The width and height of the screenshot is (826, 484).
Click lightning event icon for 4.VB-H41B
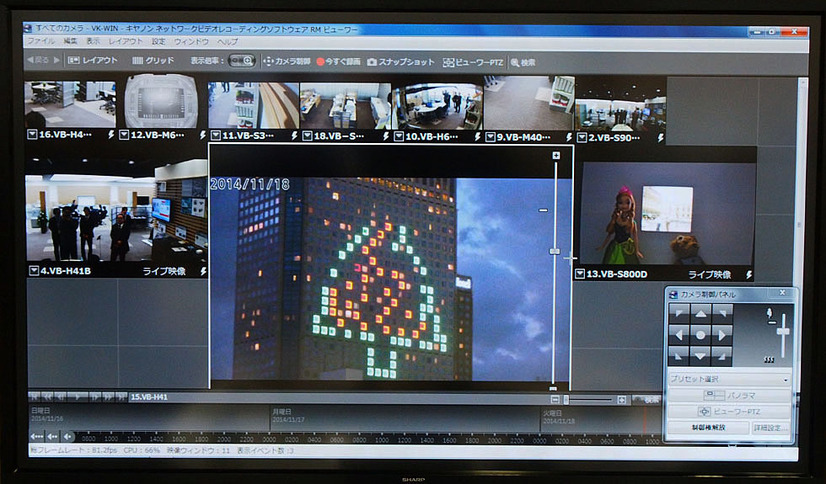pyautogui.click(x=203, y=271)
